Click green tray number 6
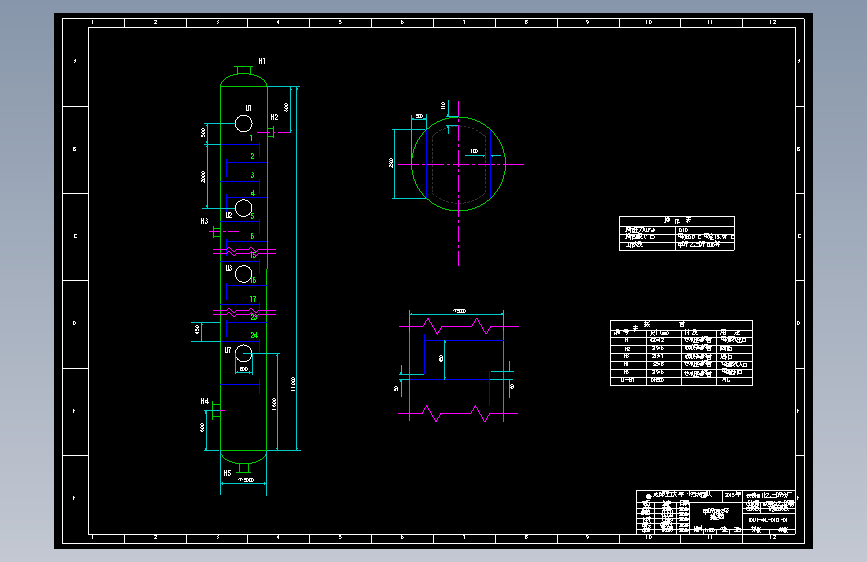867x562 pixels. [x=252, y=236]
